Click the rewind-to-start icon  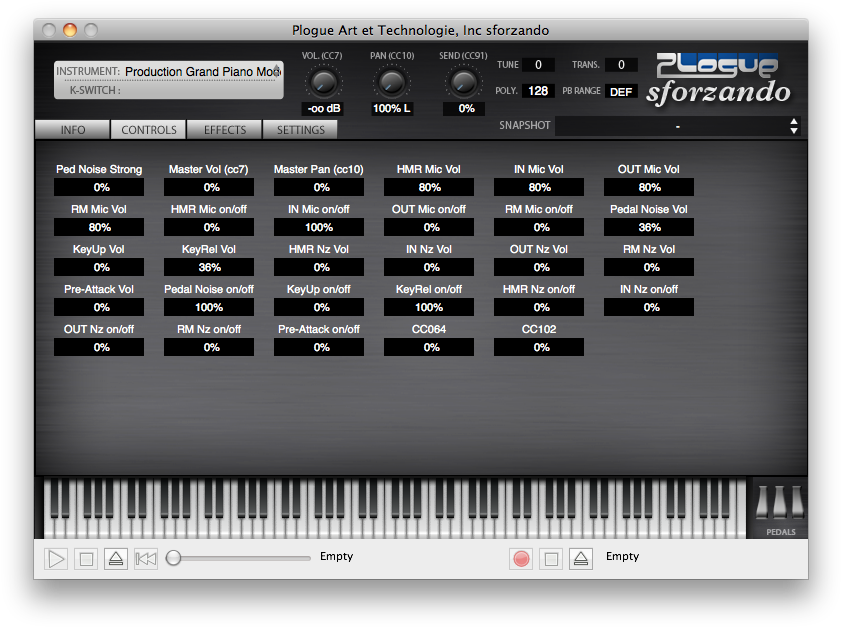tap(145, 558)
